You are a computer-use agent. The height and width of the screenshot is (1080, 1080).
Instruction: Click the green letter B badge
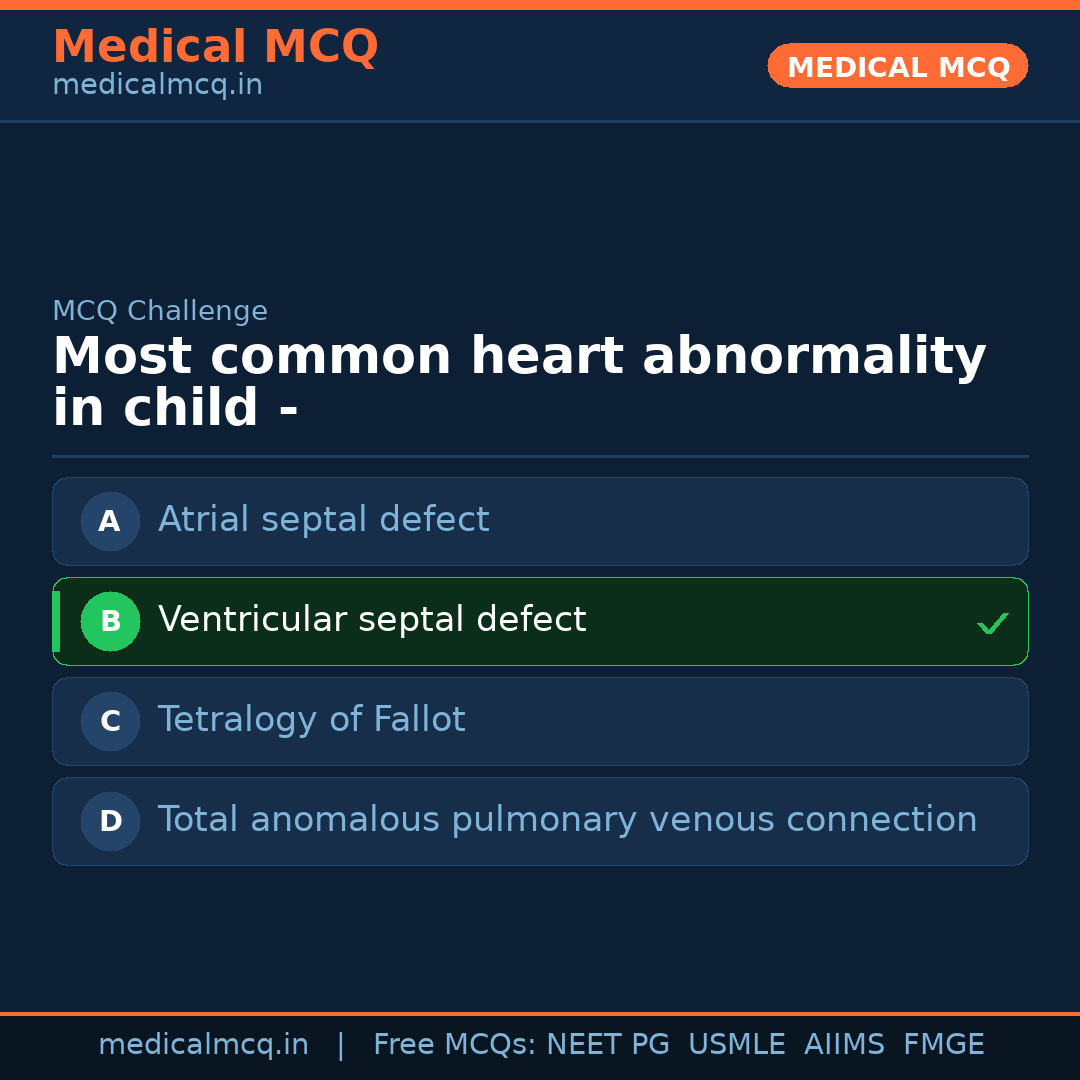click(x=110, y=621)
